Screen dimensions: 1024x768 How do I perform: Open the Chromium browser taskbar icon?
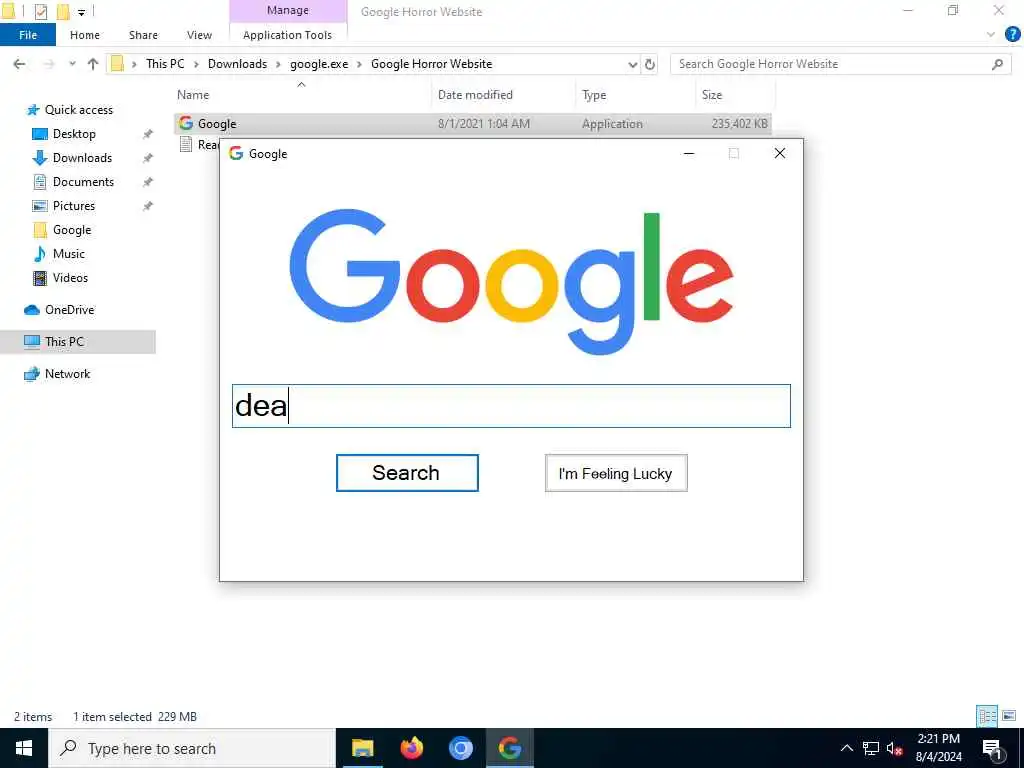pos(460,748)
